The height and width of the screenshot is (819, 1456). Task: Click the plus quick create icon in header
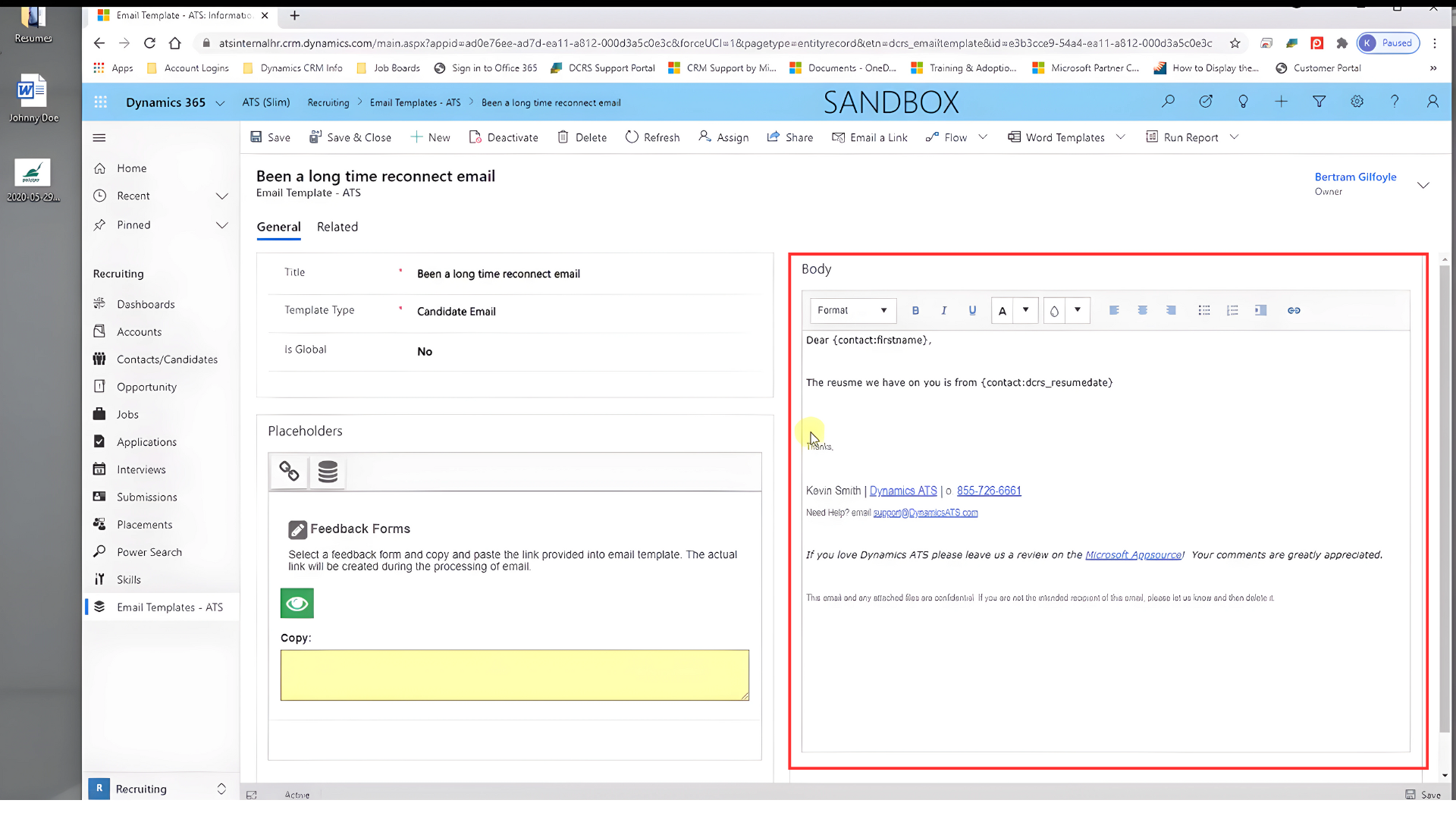tap(1281, 102)
